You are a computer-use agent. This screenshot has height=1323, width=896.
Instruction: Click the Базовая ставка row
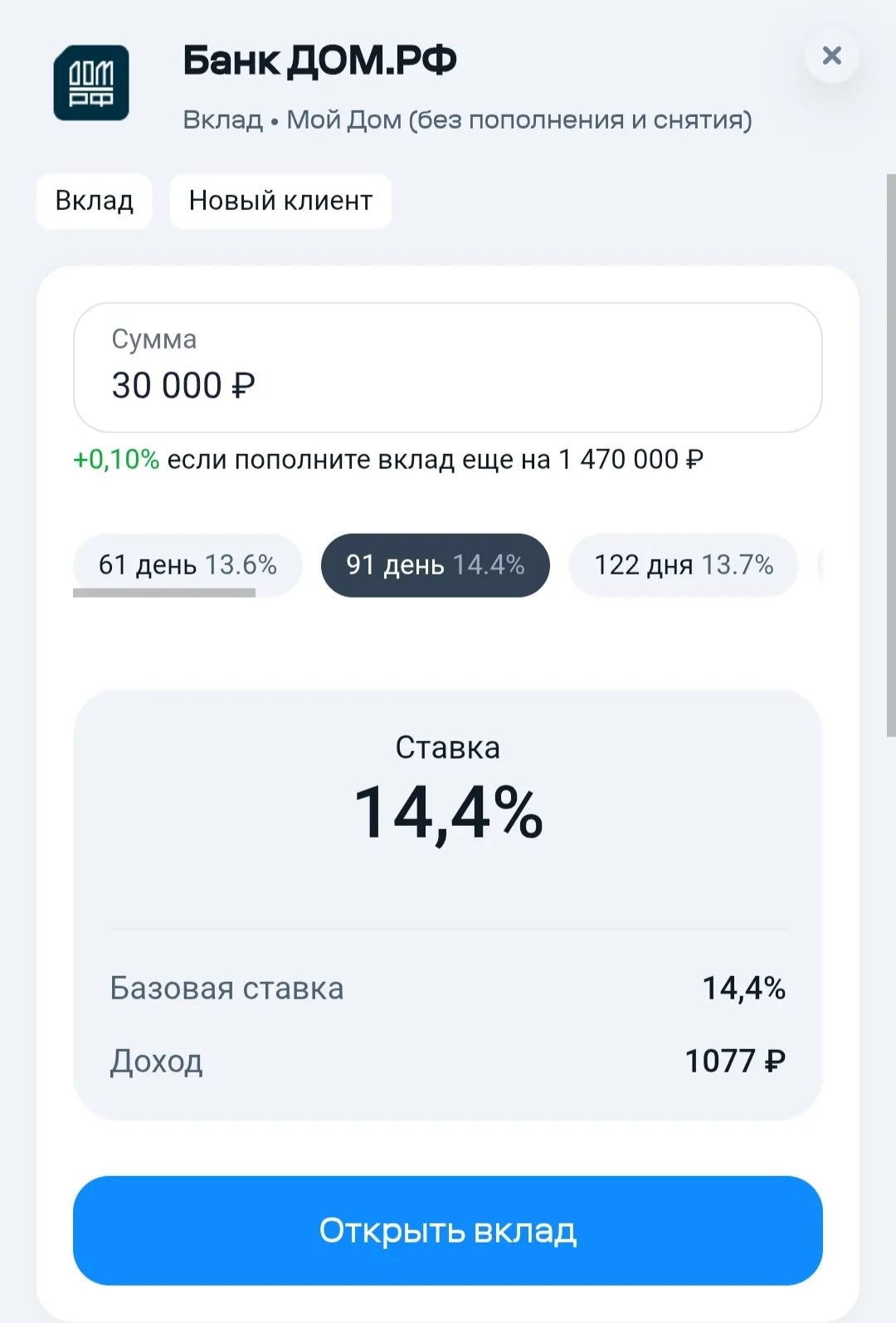(448, 988)
